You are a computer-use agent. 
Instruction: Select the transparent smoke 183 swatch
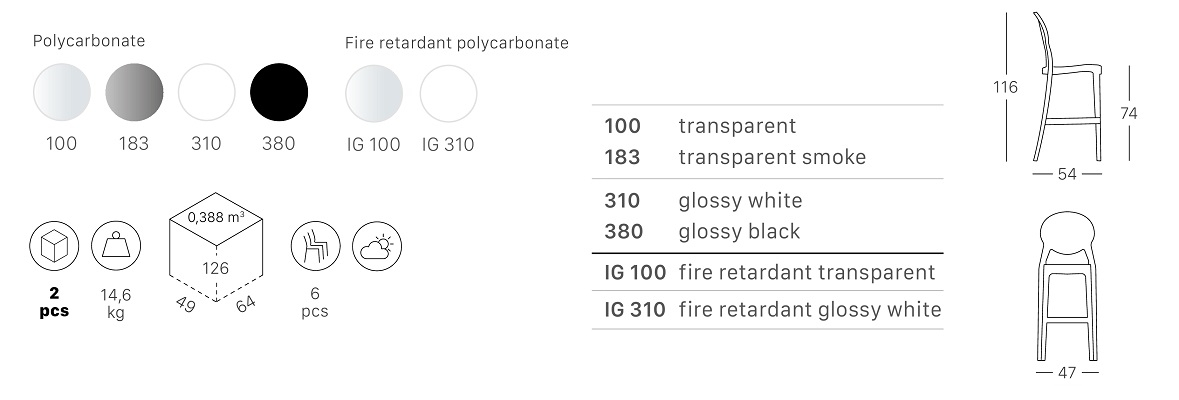(134, 92)
